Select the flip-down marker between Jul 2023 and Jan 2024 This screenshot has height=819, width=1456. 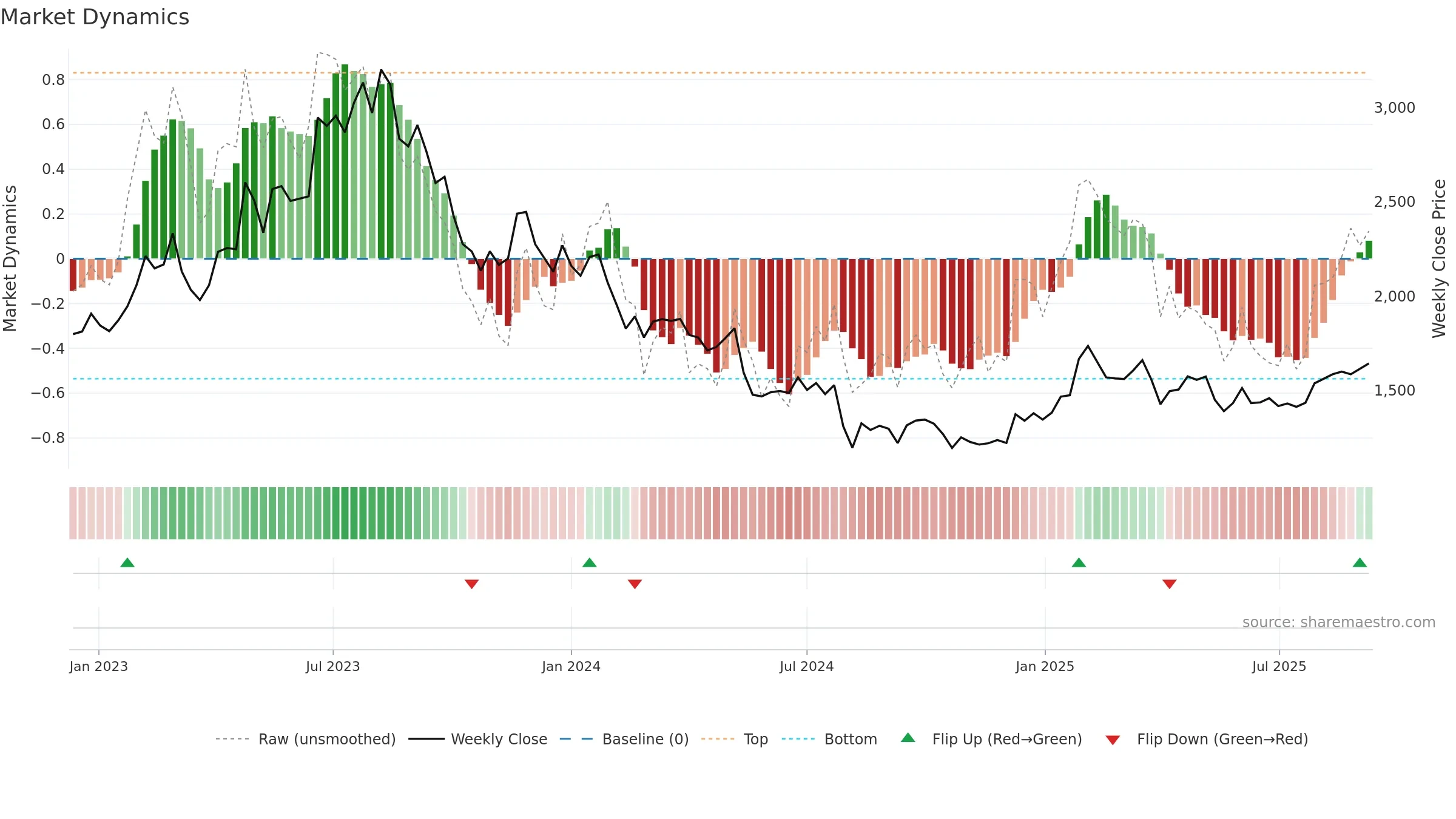pyautogui.click(x=472, y=584)
